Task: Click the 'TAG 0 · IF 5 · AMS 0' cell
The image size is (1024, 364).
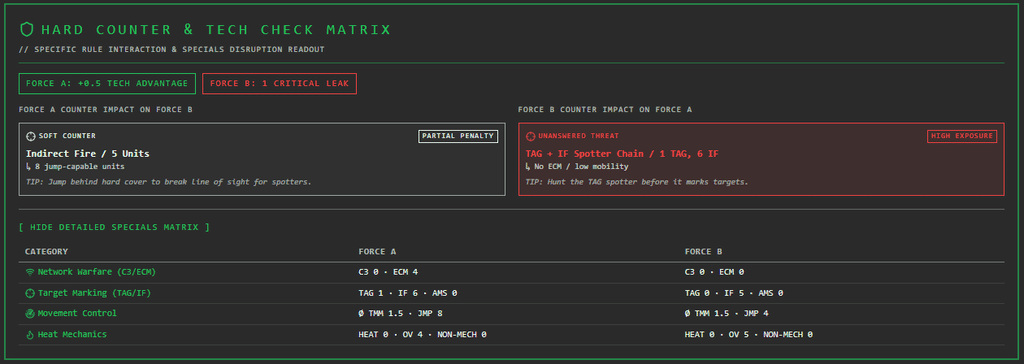Action: pyautogui.click(x=734, y=293)
